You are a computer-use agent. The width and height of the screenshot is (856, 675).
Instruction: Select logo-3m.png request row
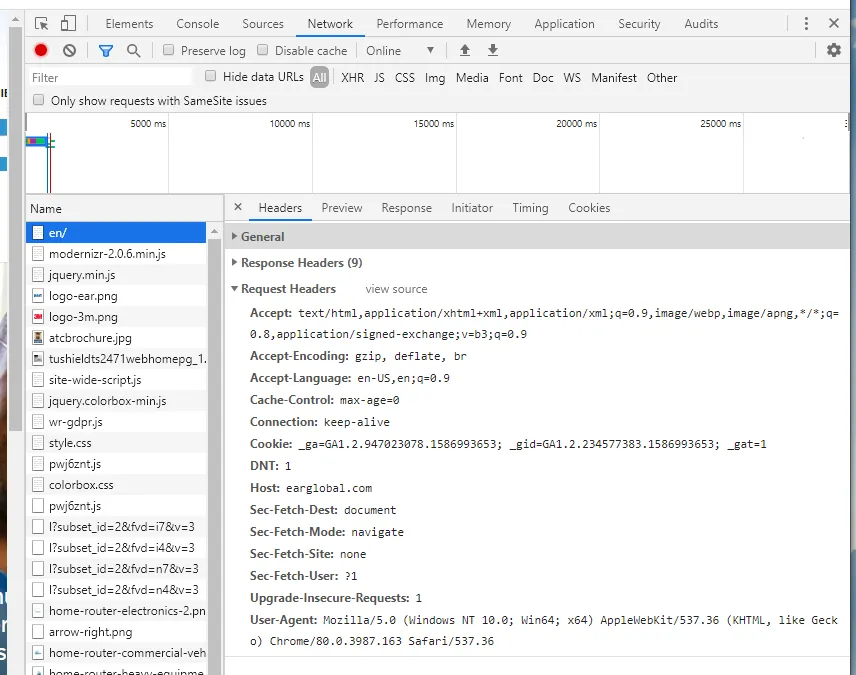(116, 317)
